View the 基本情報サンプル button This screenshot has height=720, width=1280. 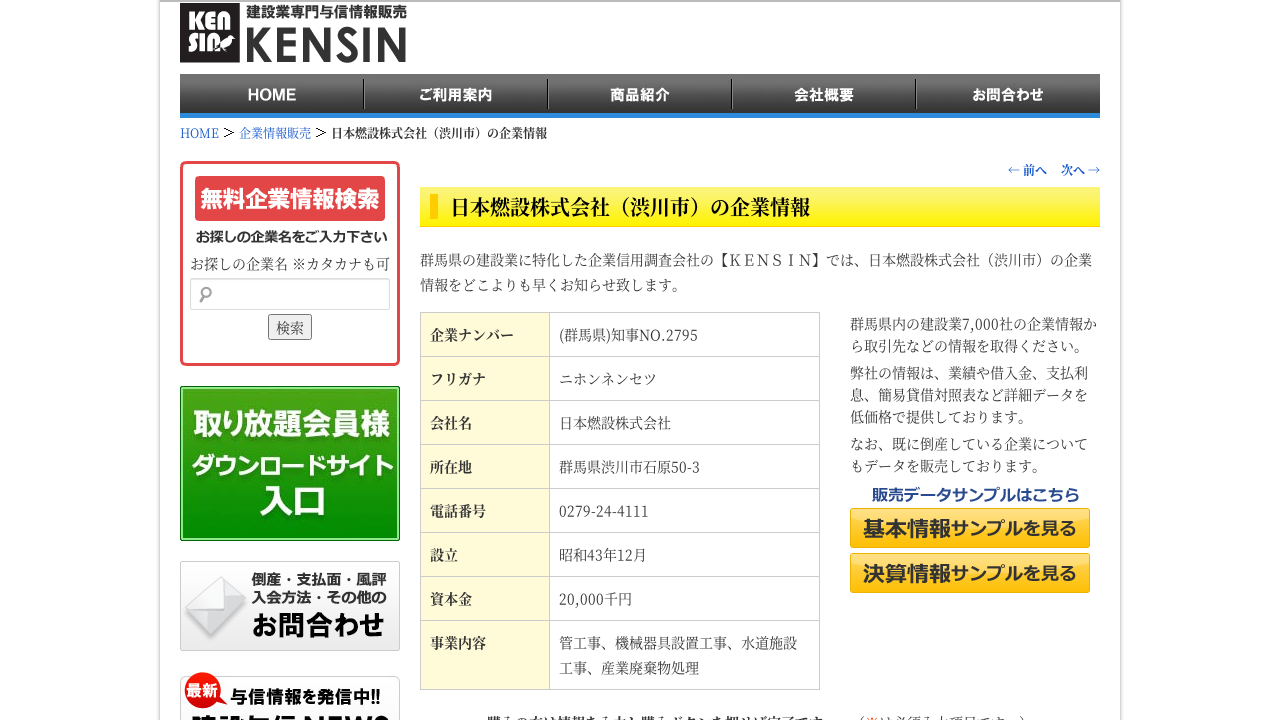(x=970, y=528)
